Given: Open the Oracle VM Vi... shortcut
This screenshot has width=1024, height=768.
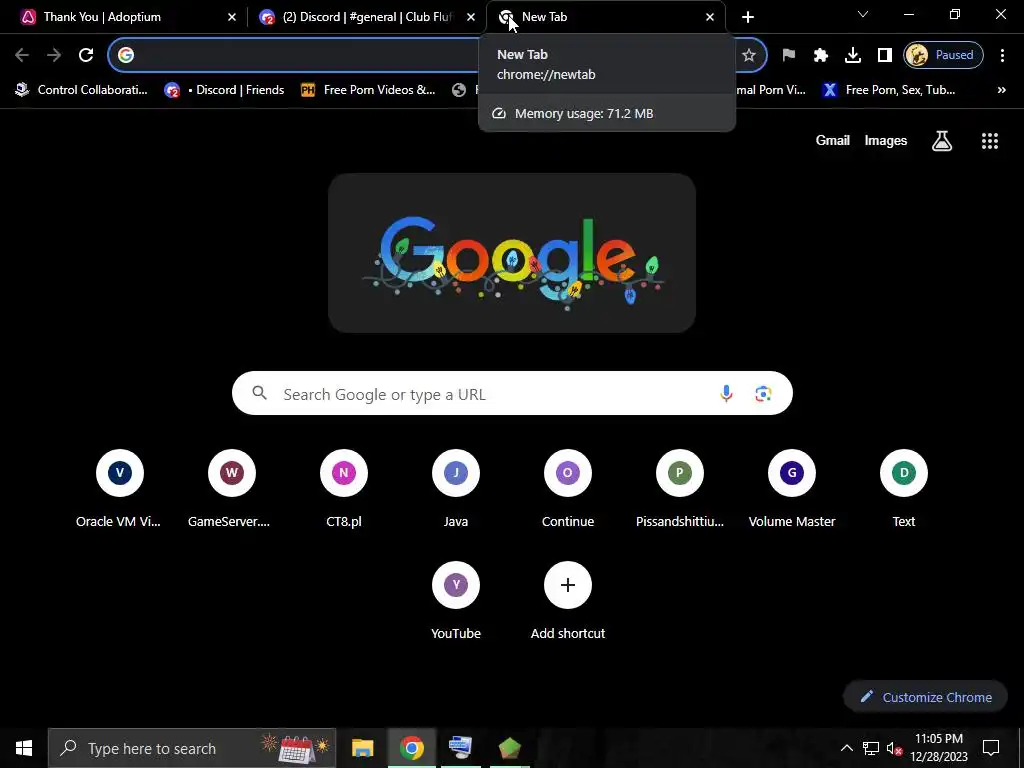Looking at the screenshot, I should click(x=119, y=488).
